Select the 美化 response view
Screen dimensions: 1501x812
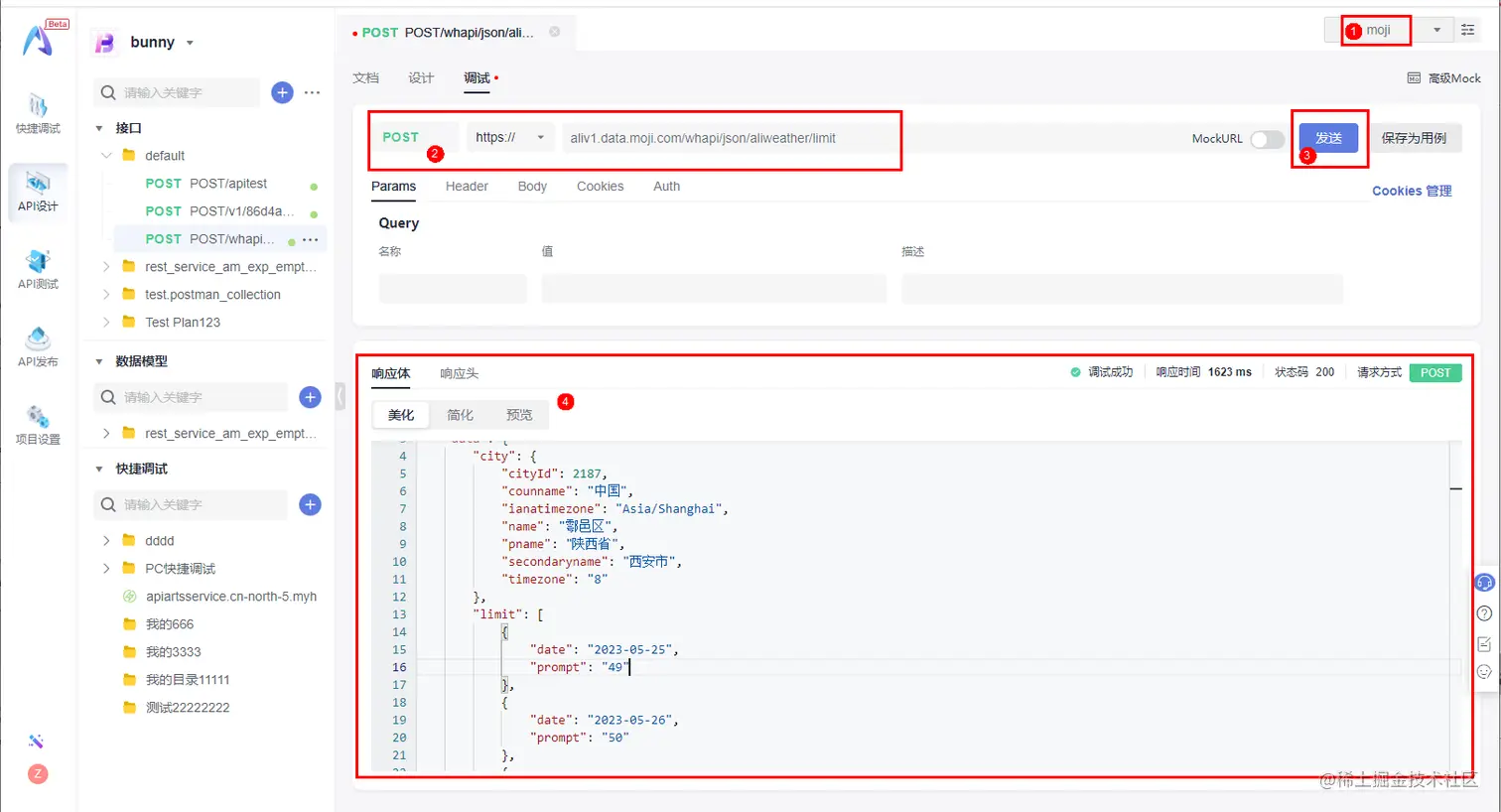pos(401,415)
